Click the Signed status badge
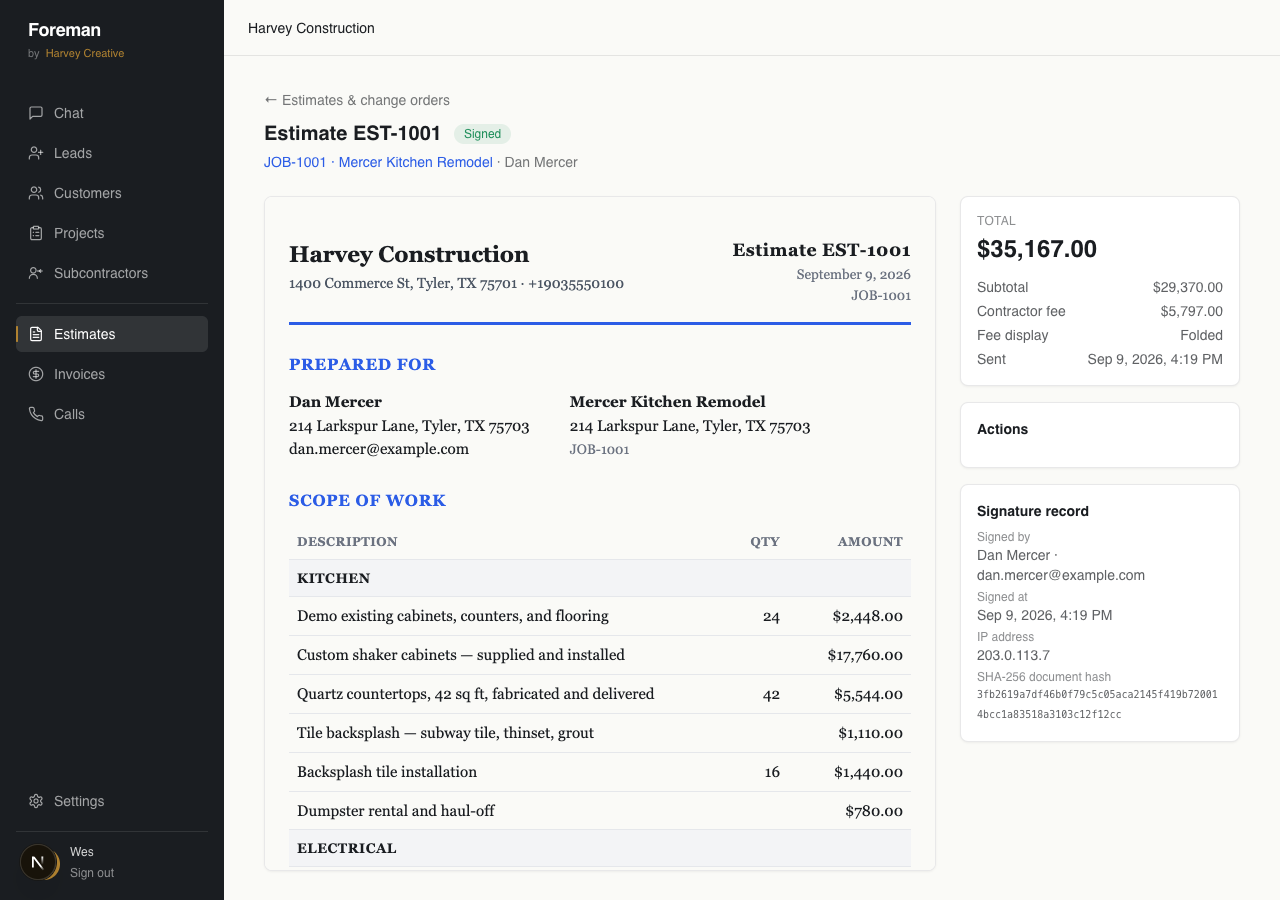 pyautogui.click(x=482, y=134)
